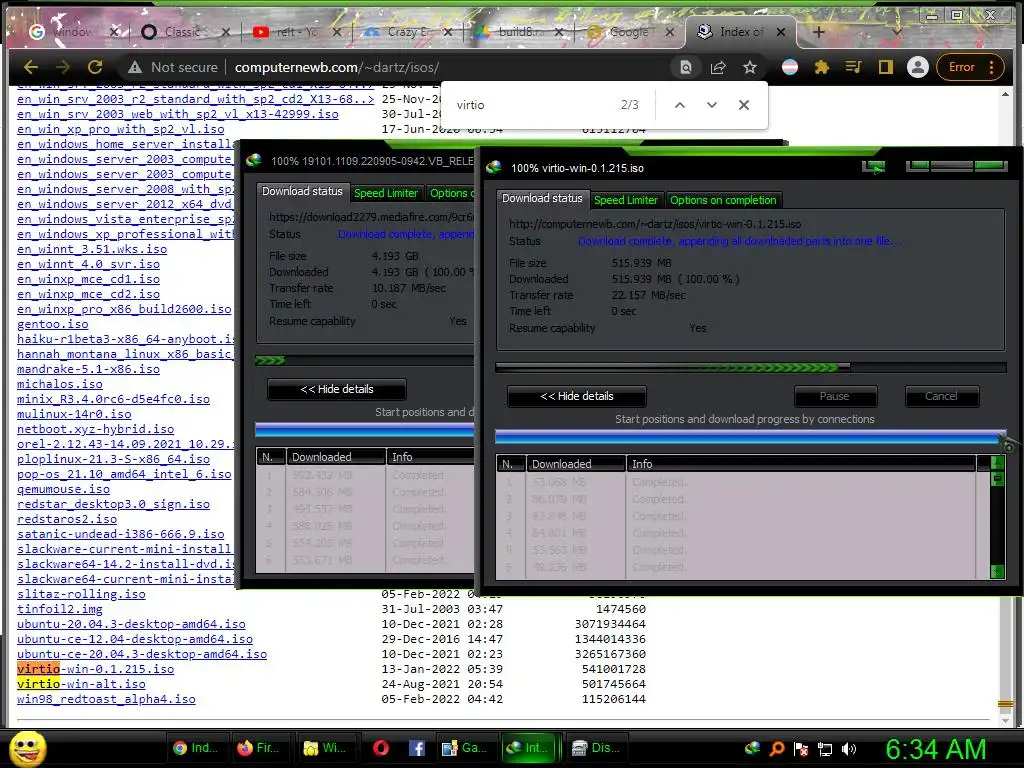Open the virtio-win-alt.iso link

82,684
